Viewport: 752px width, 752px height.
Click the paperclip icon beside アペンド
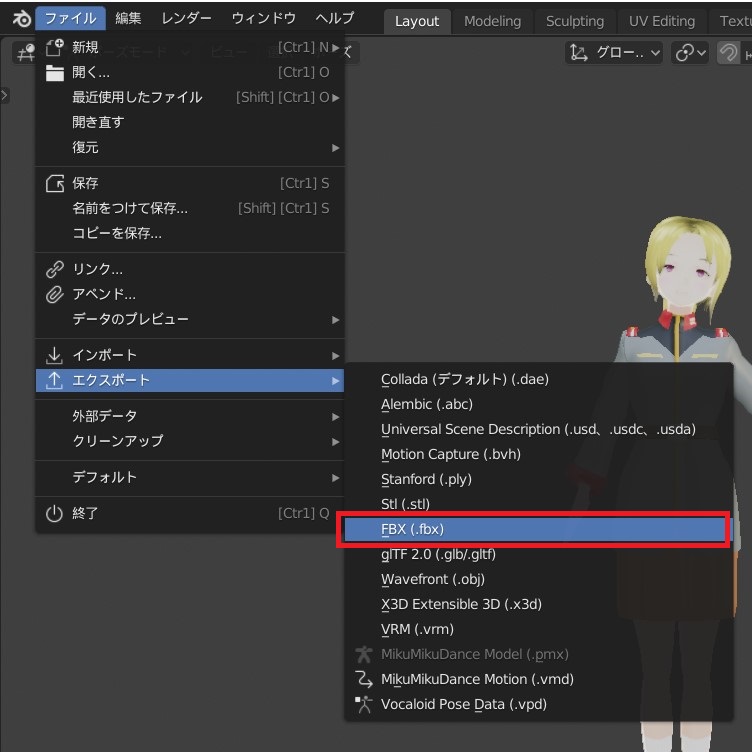click(x=55, y=294)
